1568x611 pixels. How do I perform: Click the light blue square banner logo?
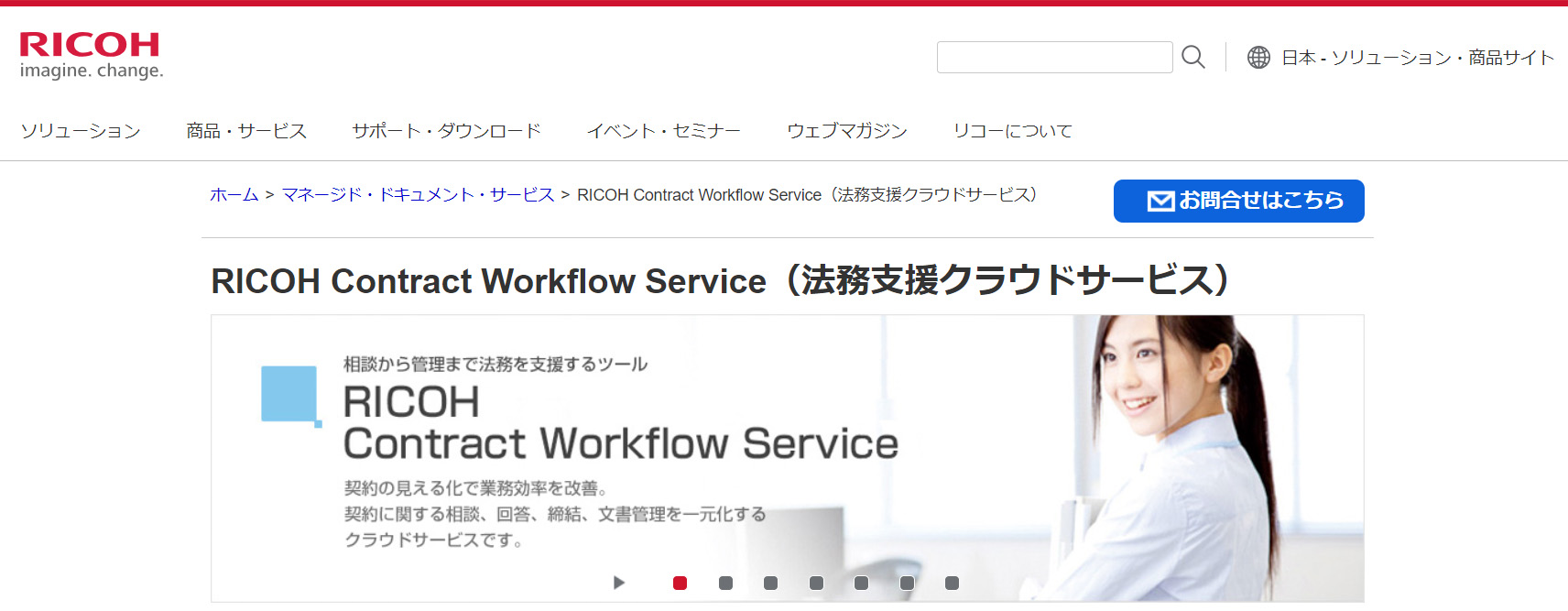290,395
